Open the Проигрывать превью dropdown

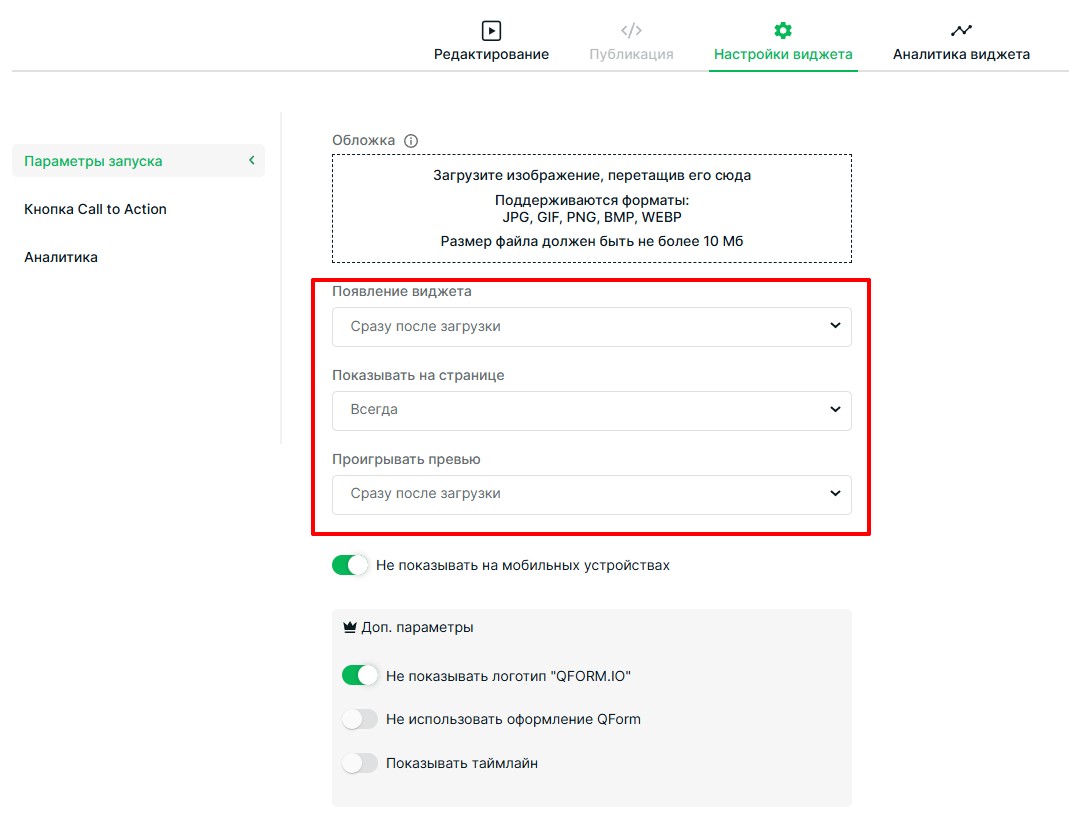[591, 494]
